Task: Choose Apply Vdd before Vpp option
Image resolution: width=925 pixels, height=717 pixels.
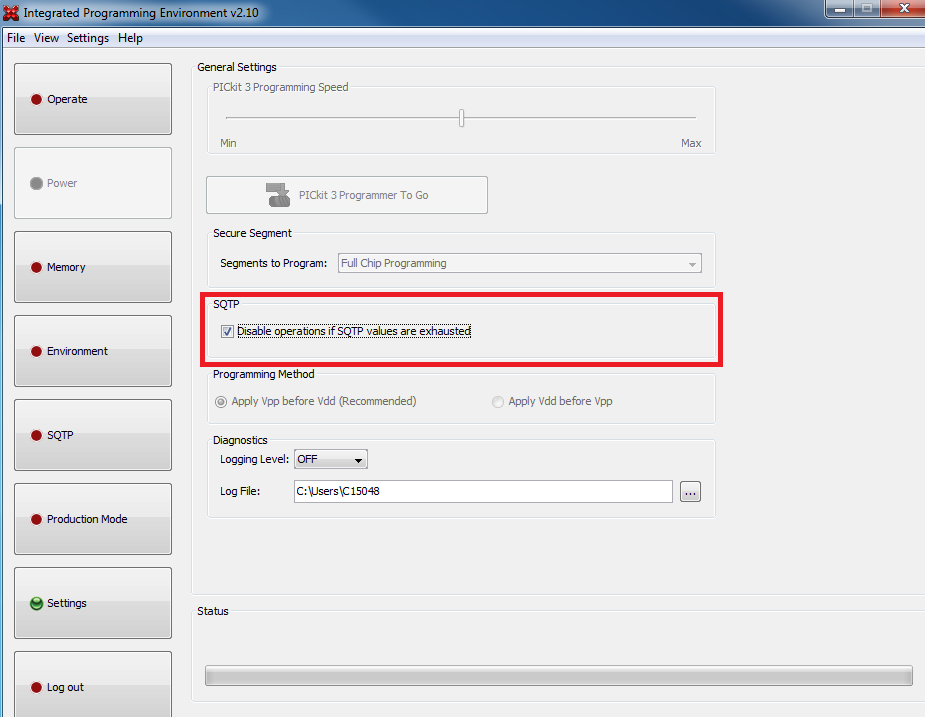Action: [x=498, y=401]
